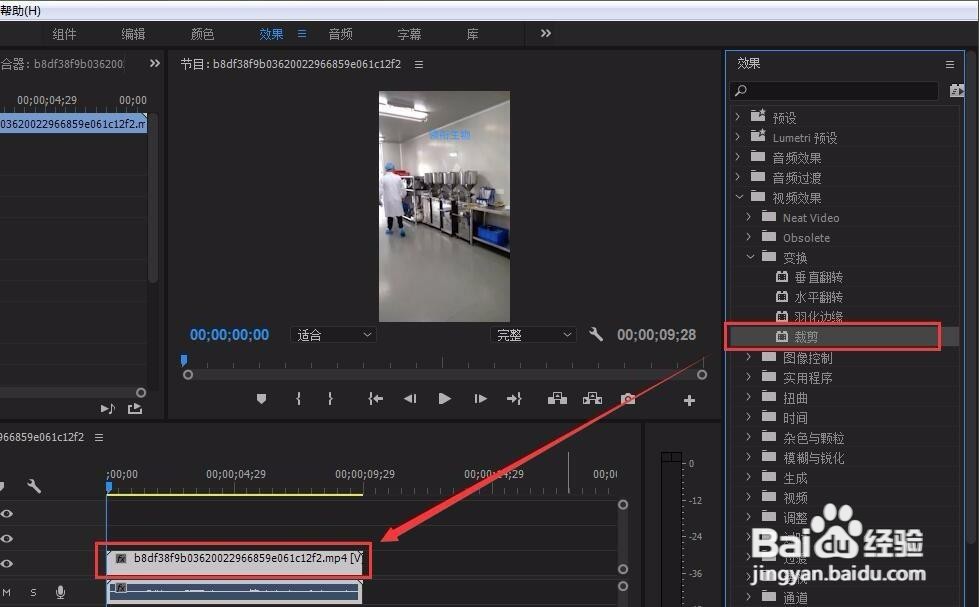Solo the audio track with S
The image size is (979, 607).
click(33, 592)
